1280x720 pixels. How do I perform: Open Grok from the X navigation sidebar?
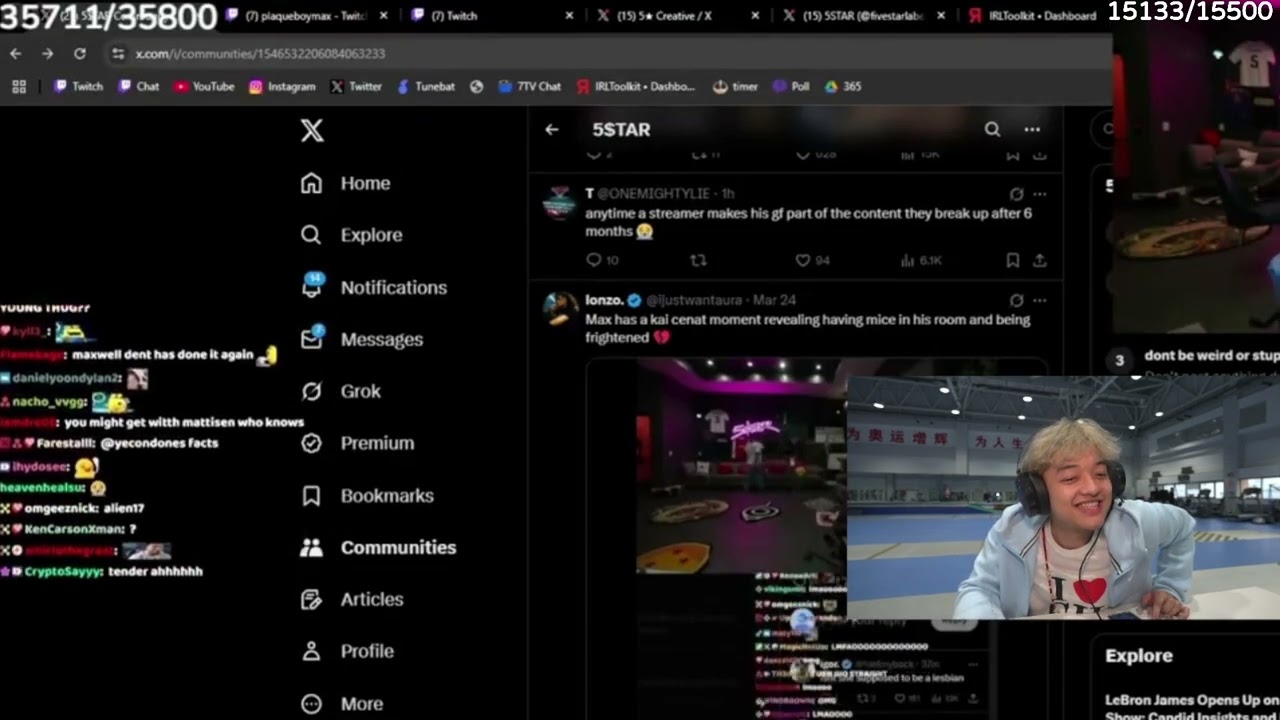[340, 391]
